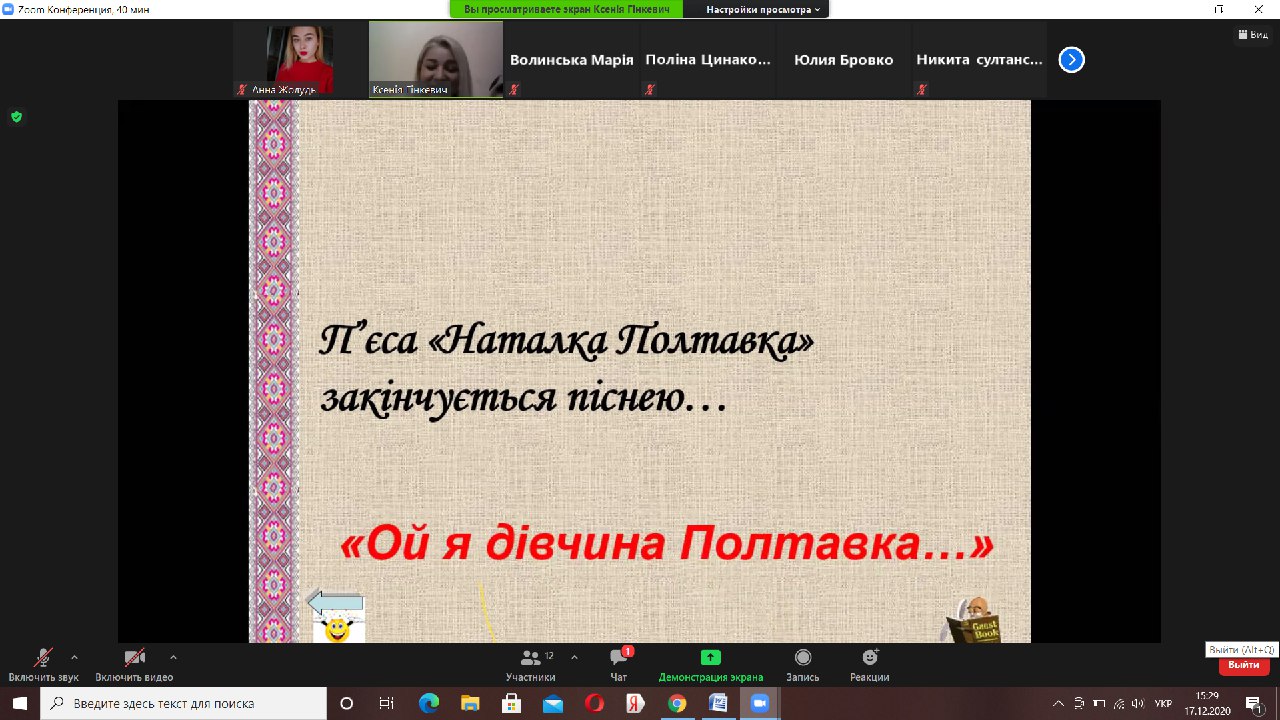1280x720 pixels.
Task: Open the Настройки просмотра dropdown
Action: pos(763,9)
